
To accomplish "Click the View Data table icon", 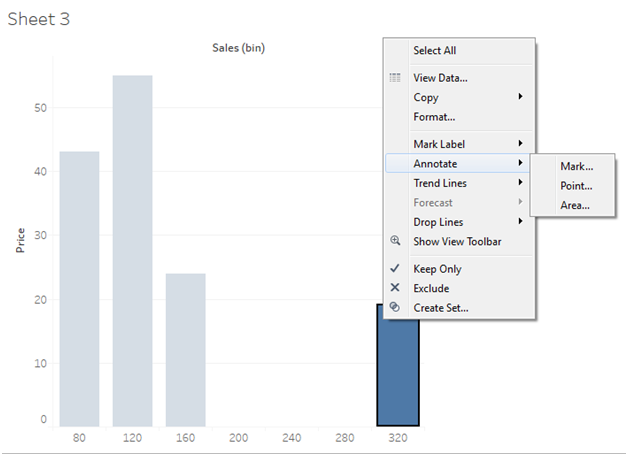I will pyautogui.click(x=395, y=78).
